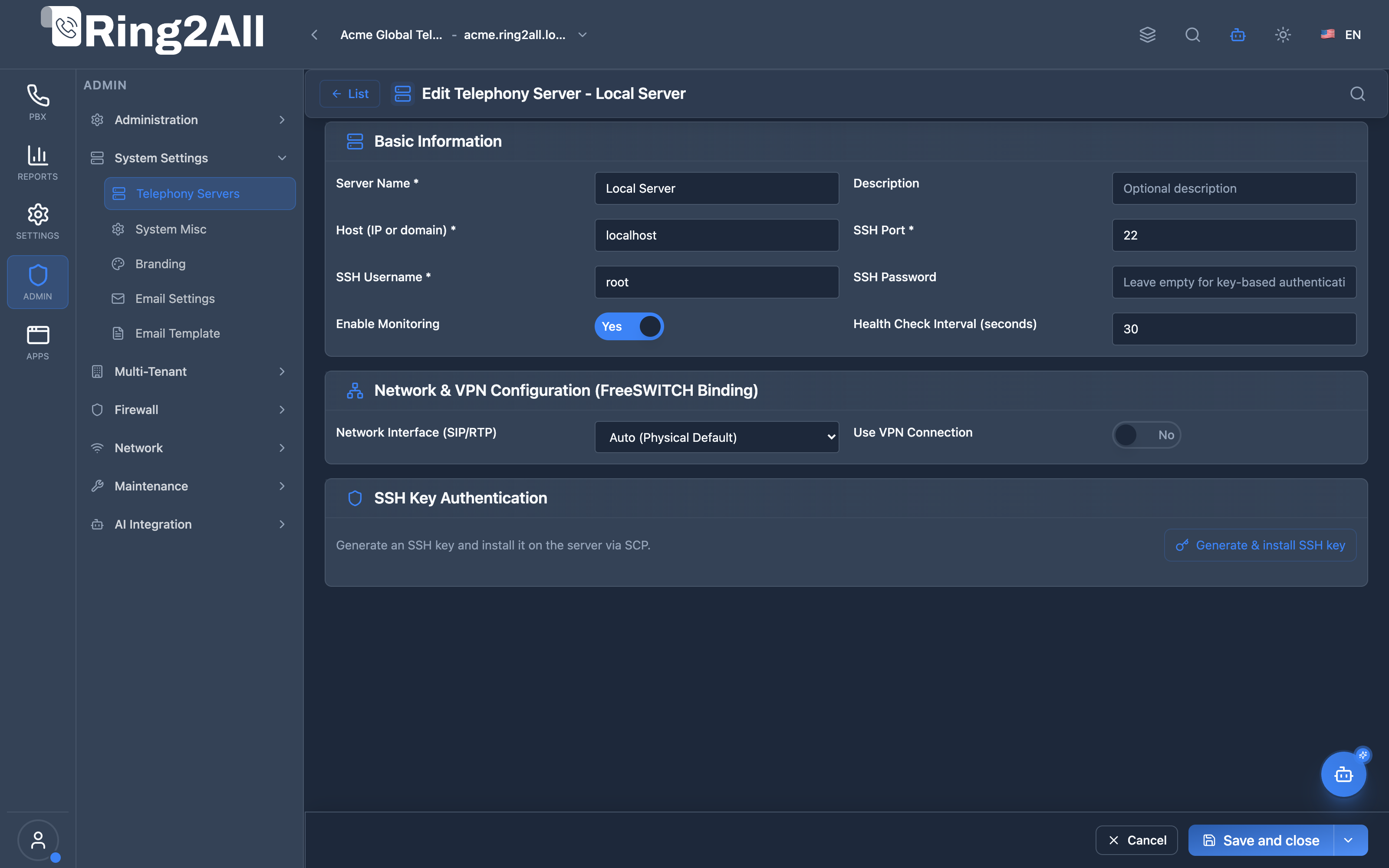This screenshot has height=868, width=1389.
Task: Open the PBX section in the rail
Action: pyautogui.click(x=37, y=102)
